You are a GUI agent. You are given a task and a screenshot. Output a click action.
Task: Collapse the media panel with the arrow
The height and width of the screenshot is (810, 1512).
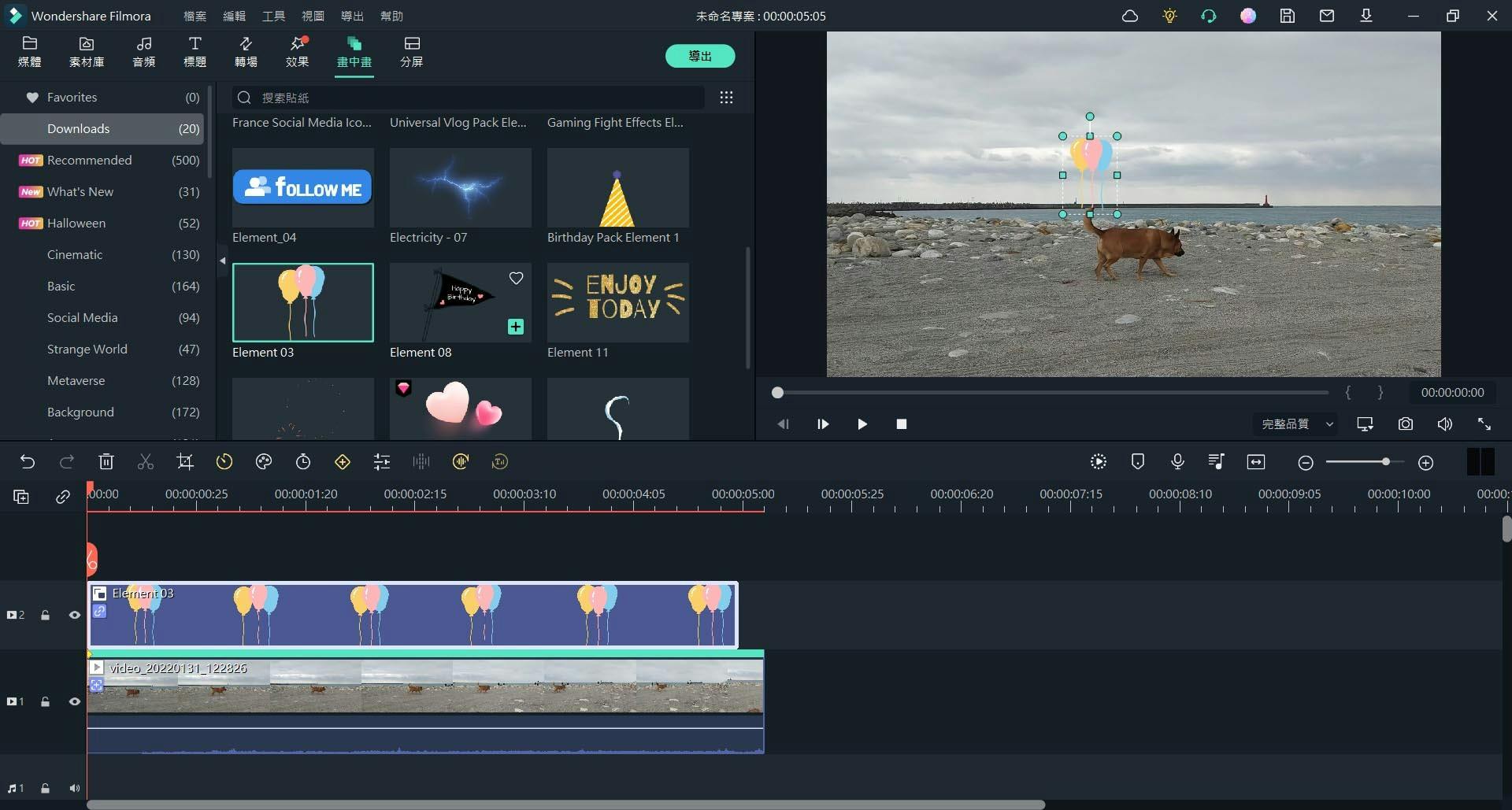(223, 261)
